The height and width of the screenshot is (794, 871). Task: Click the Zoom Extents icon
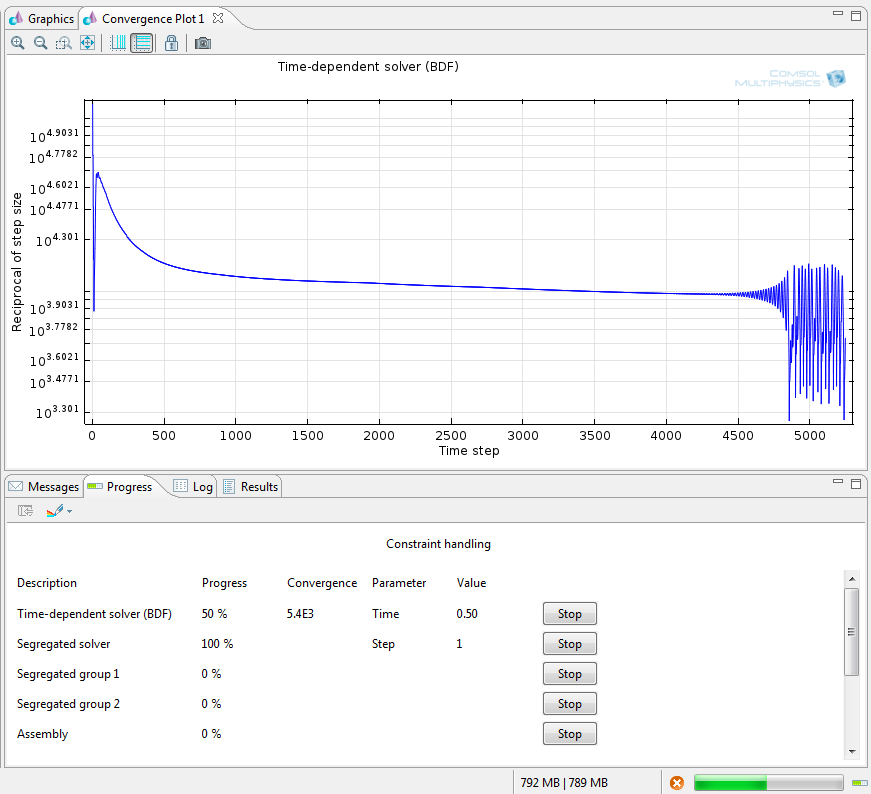coord(87,43)
